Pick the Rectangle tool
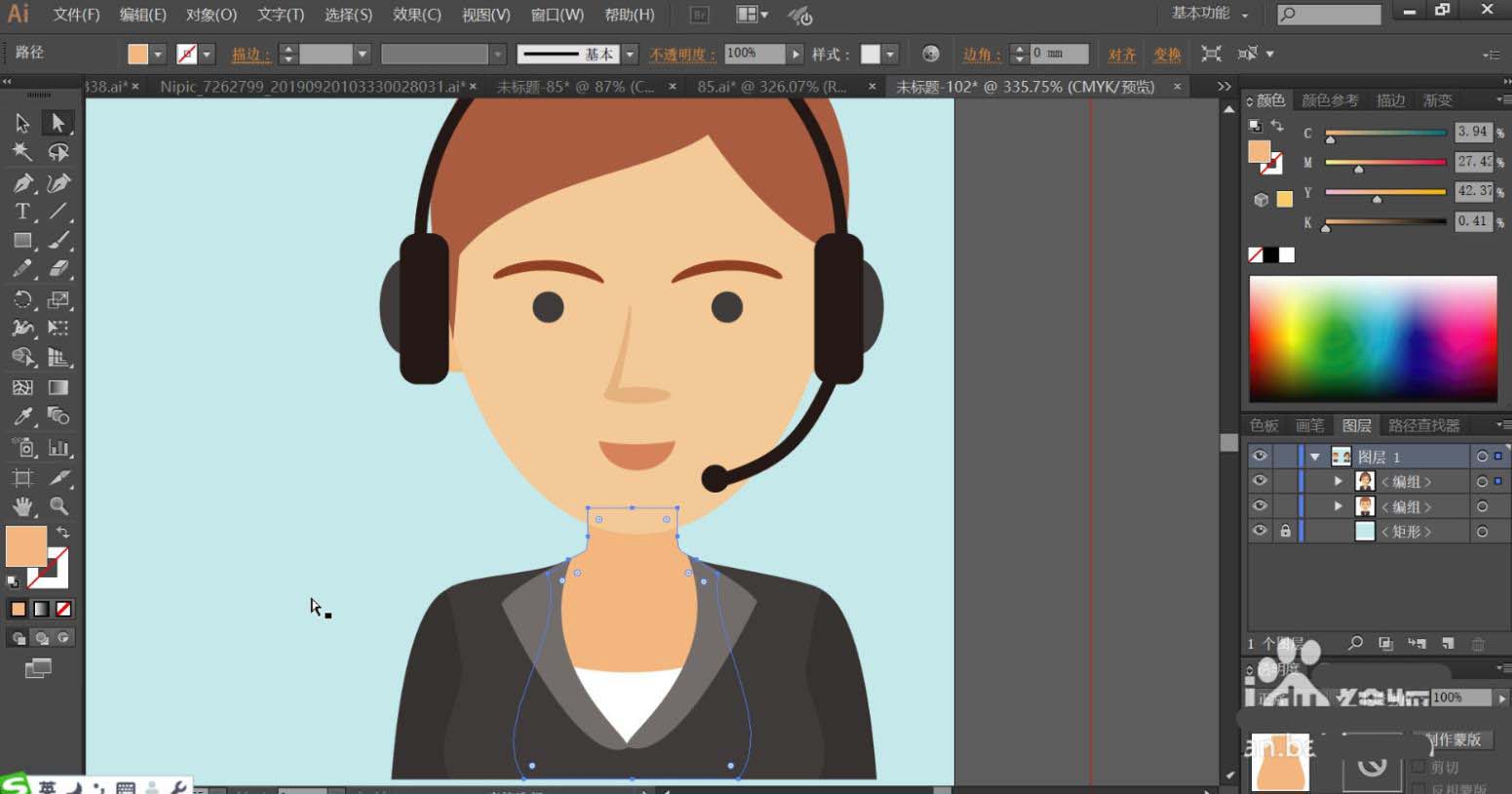Image resolution: width=1512 pixels, height=794 pixels. (x=21, y=240)
